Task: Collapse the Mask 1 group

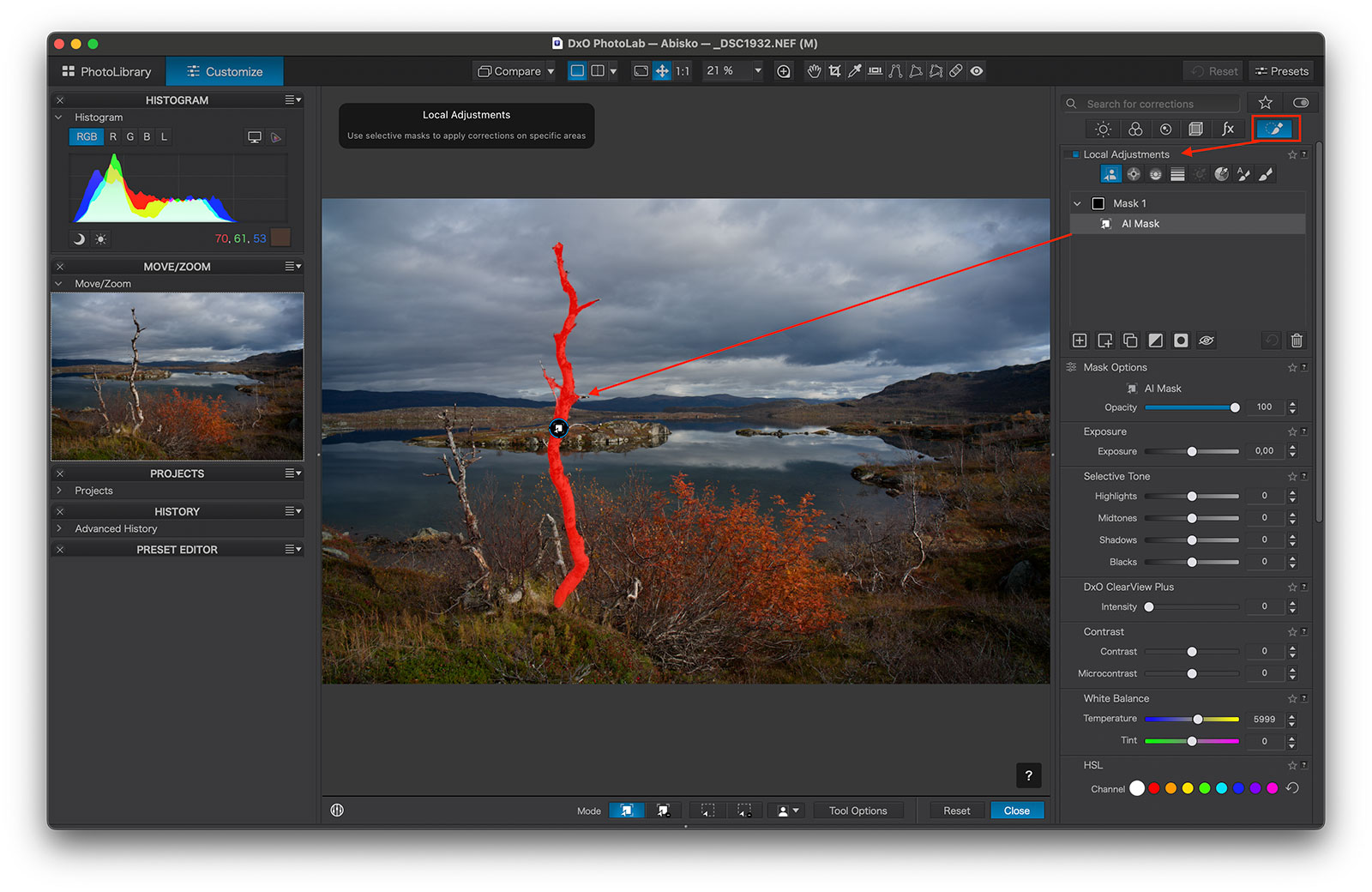Action: click(1077, 203)
